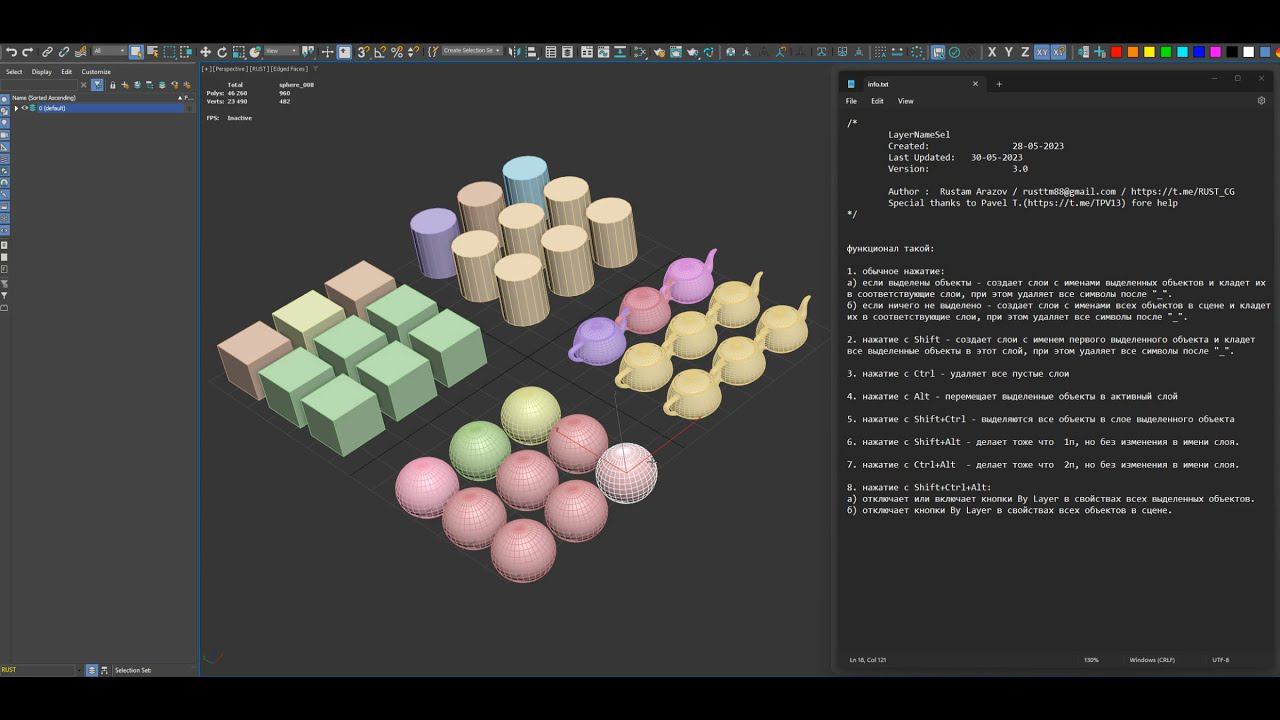Toggle the Scene Explorer filter funnel button
Screen dimensions: 1280x720
pyautogui.click(x=97, y=85)
